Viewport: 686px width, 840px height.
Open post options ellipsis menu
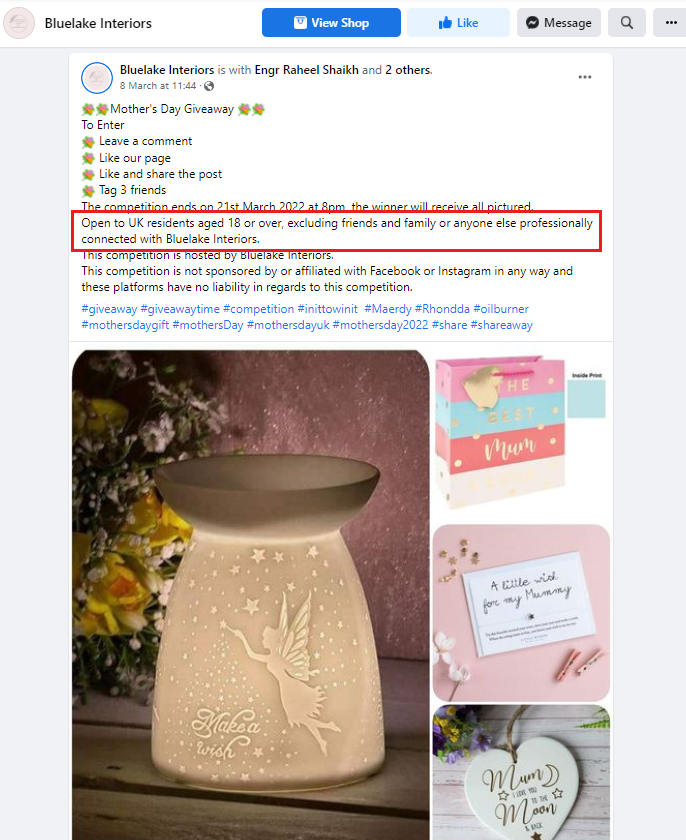[585, 77]
